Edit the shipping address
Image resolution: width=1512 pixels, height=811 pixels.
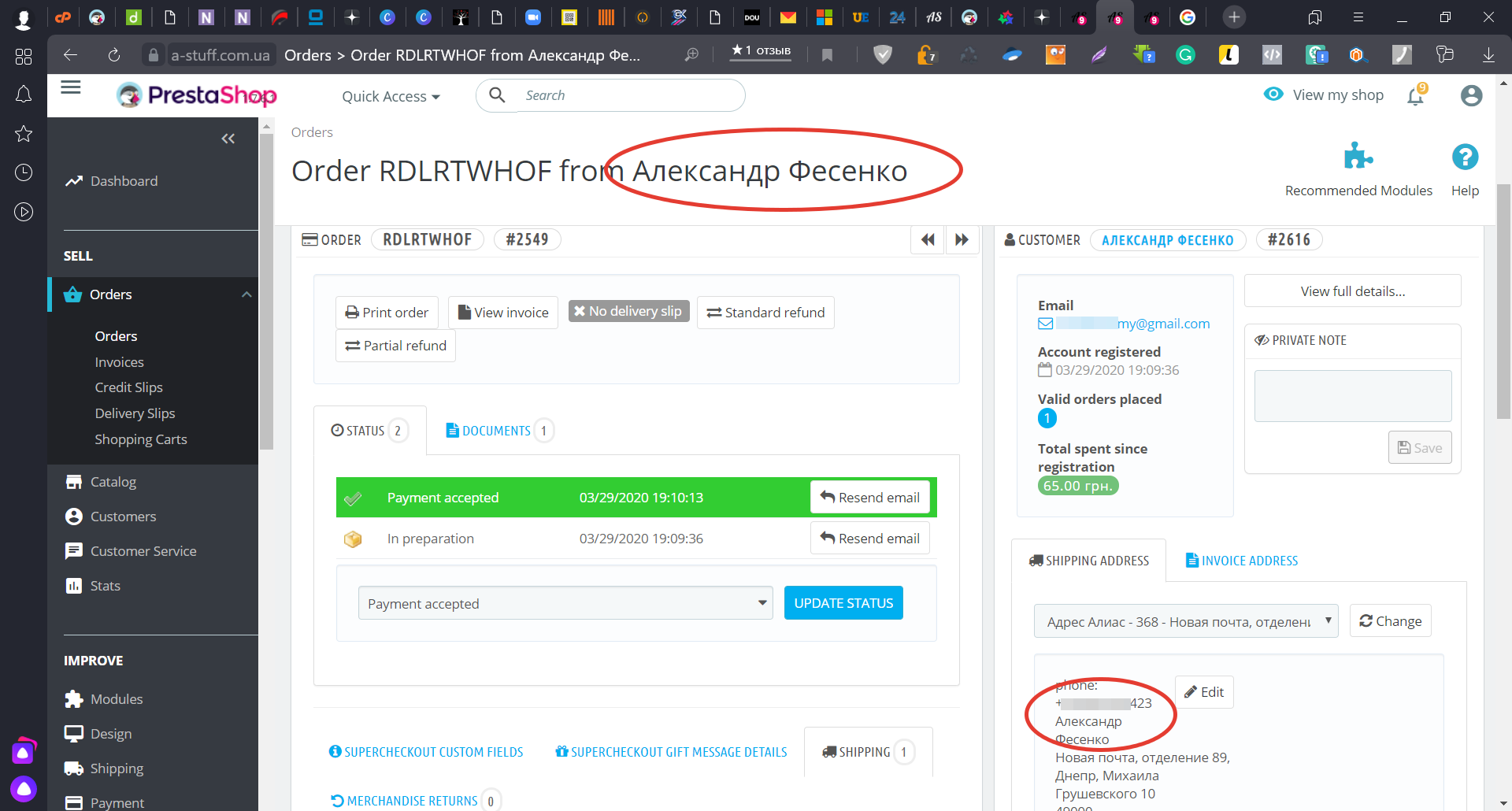coord(1204,692)
